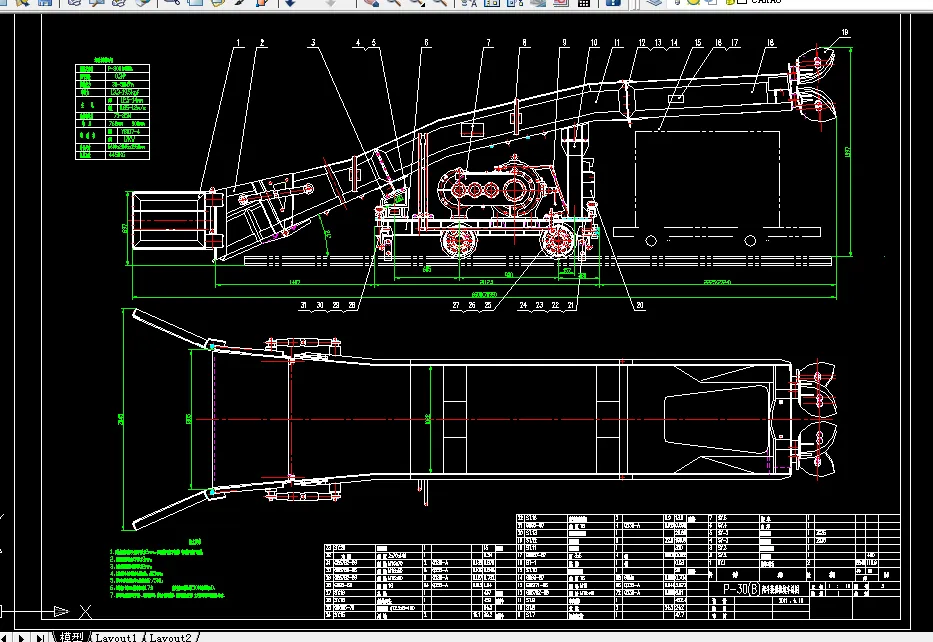
Task: Select the green technical specification table
Action: click(x=112, y=111)
